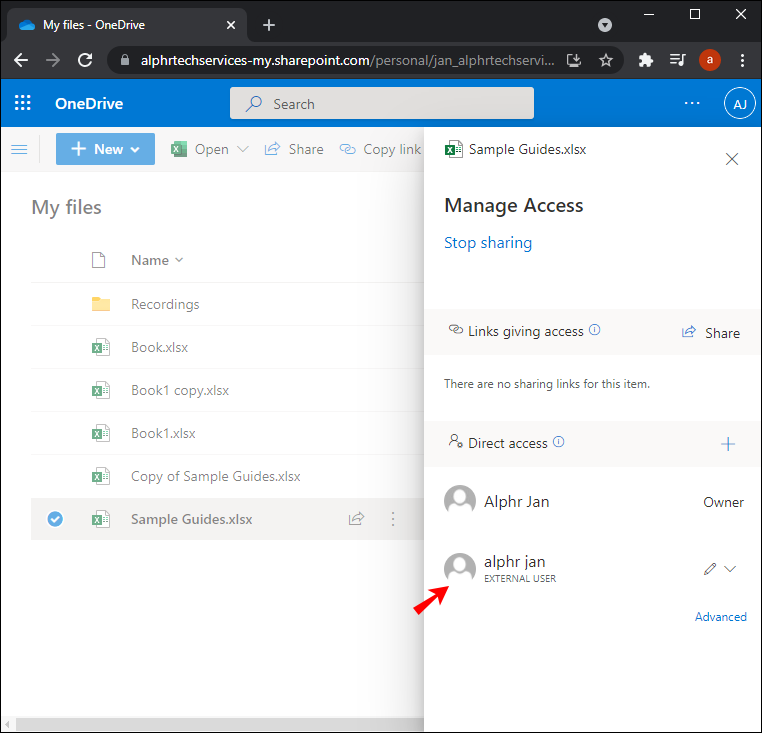This screenshot has width=762, height=733.
Task: Open the Advanced permissions link
Action: [720, 617]
